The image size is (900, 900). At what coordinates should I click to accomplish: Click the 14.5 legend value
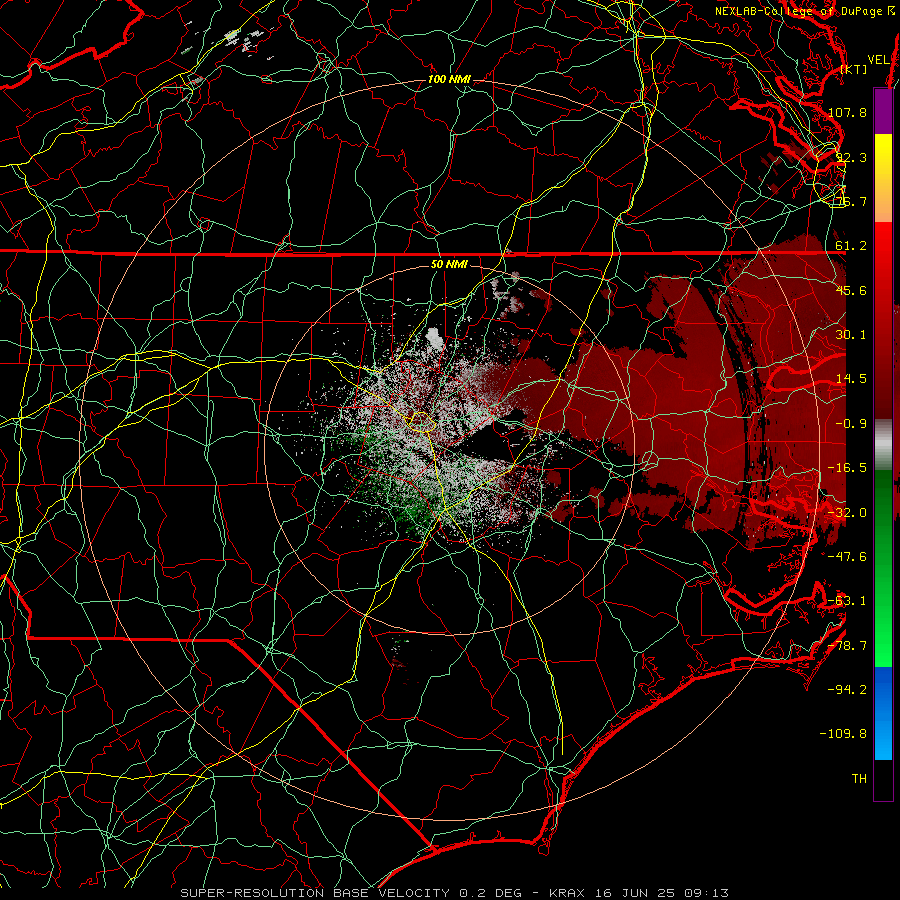[x=851, y=379]
